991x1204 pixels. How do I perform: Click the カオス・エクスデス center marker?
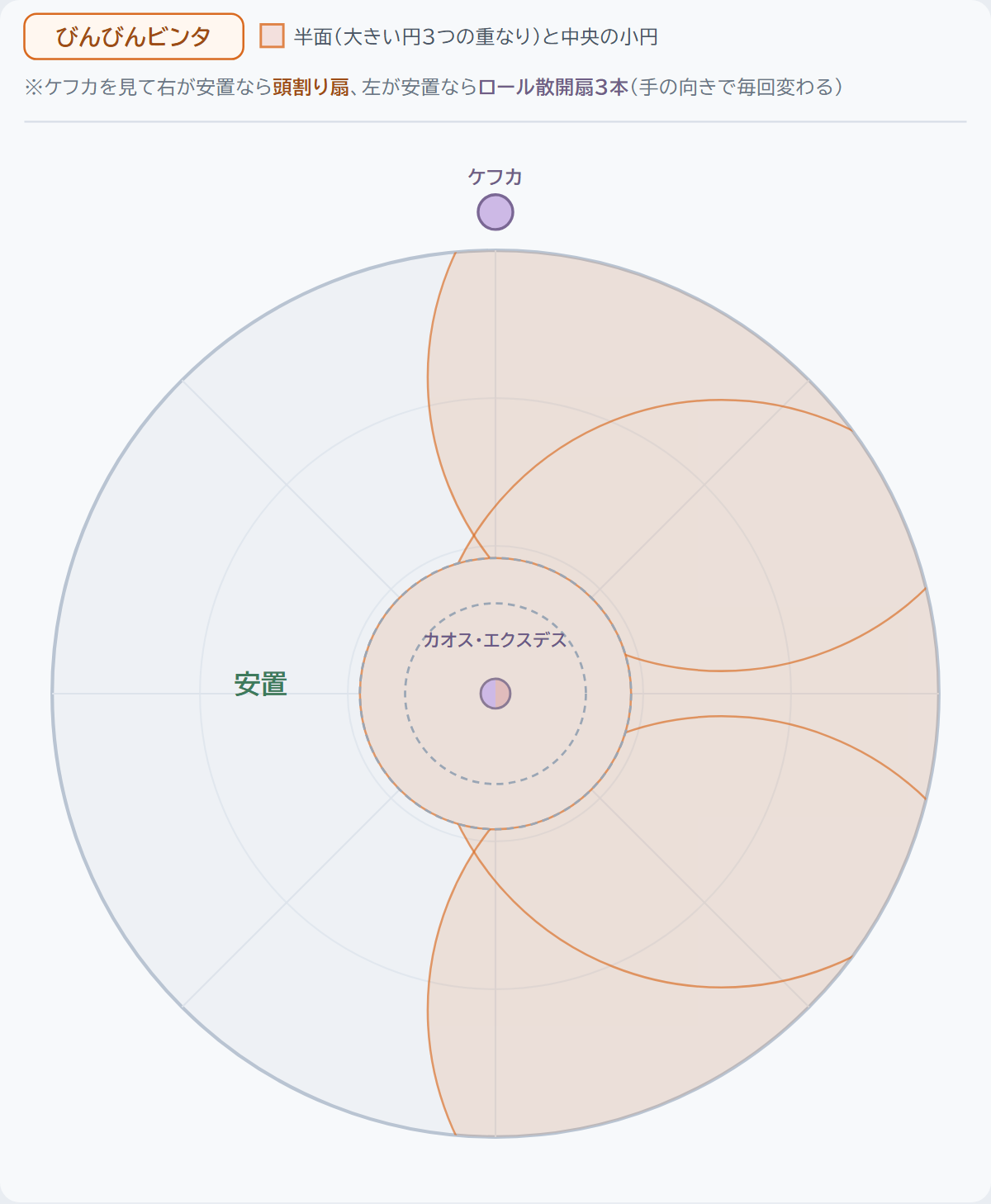point(495,694)
